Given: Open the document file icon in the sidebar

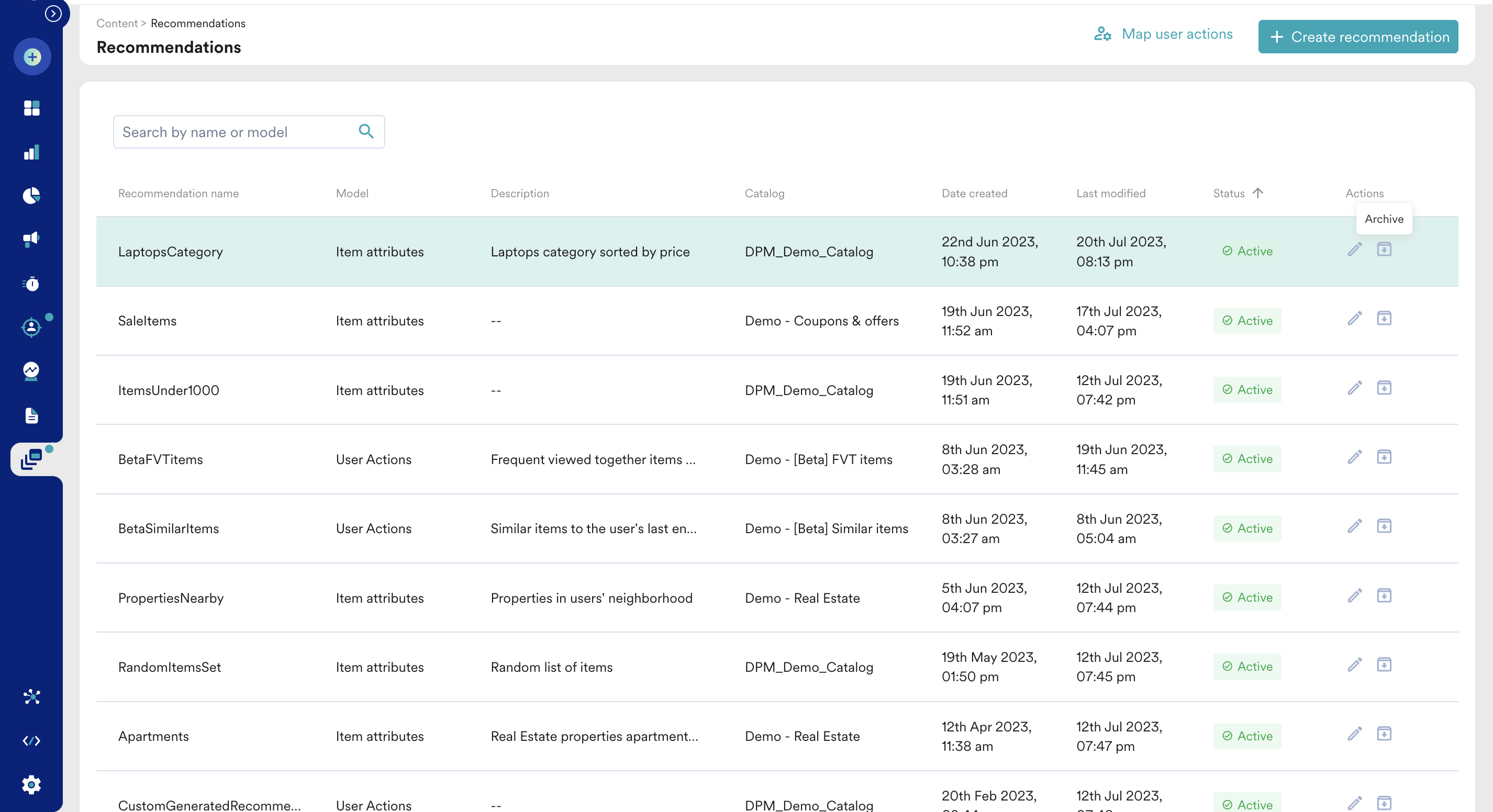Looking at the screenshot, I should [32, 415].
